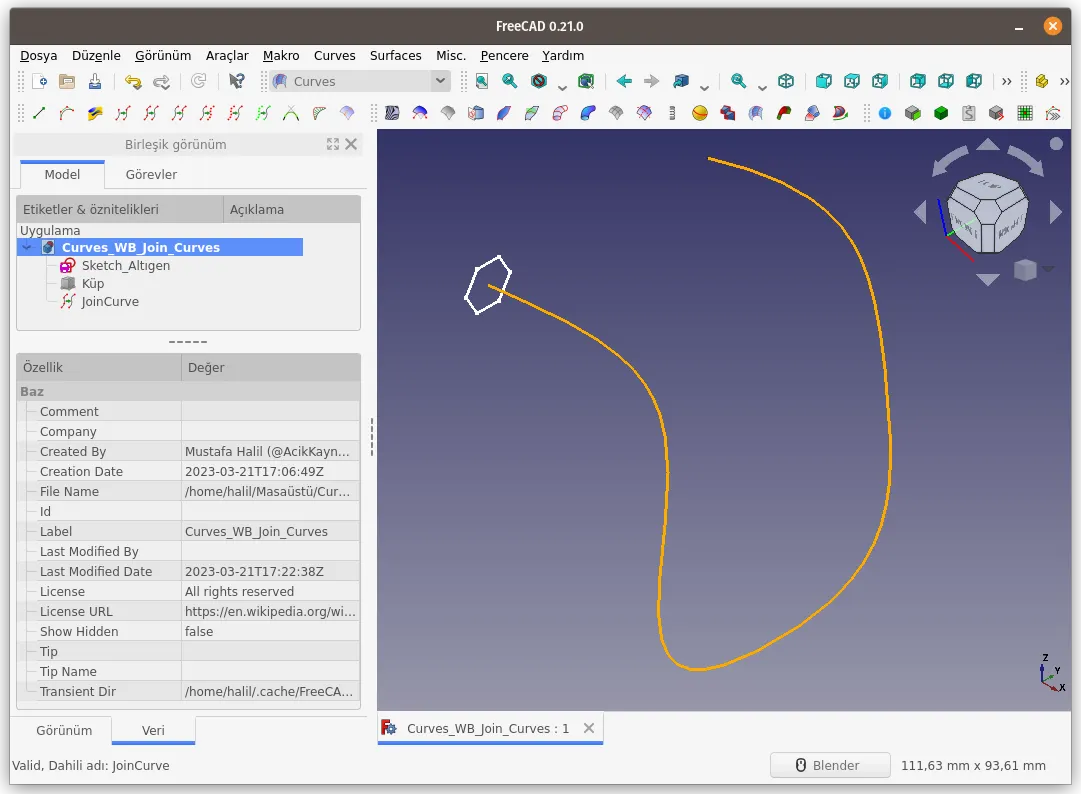Click the yellow sphere with red line icon
1081x794 pixels.
pos(700,113)
